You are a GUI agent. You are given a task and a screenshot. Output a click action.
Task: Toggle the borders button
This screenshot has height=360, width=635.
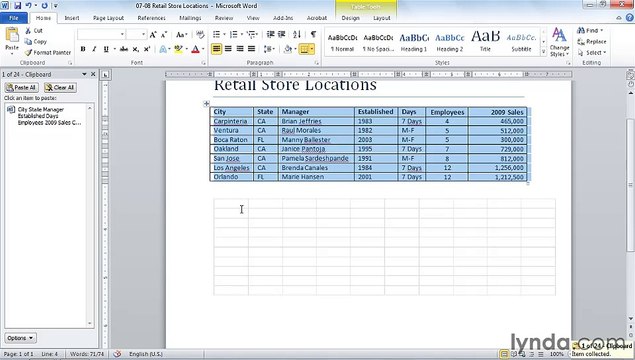point(304,49)
